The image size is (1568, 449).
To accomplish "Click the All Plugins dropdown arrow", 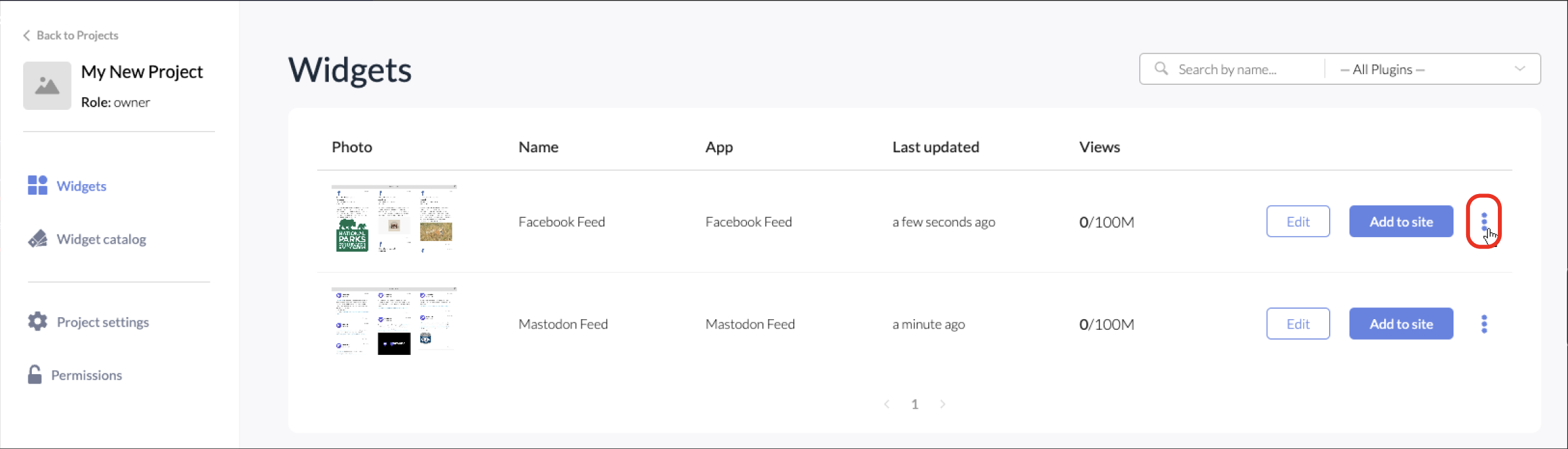I will tap(1520, 69).
